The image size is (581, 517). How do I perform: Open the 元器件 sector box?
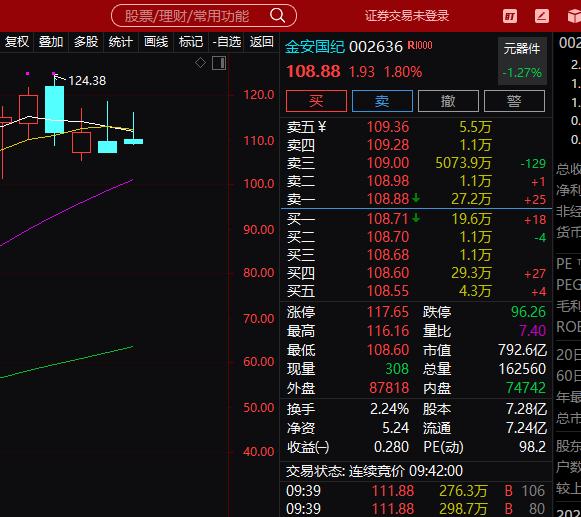click(x=522, y=61)
